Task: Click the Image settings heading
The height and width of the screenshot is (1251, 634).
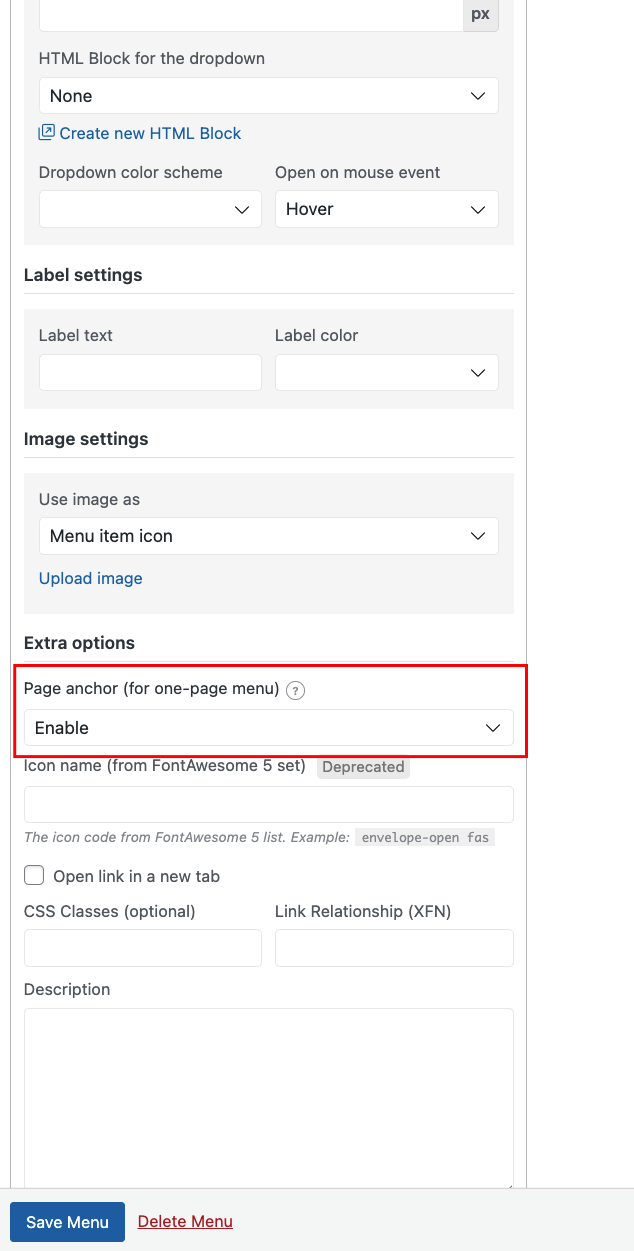Action: tap(86, 439)
